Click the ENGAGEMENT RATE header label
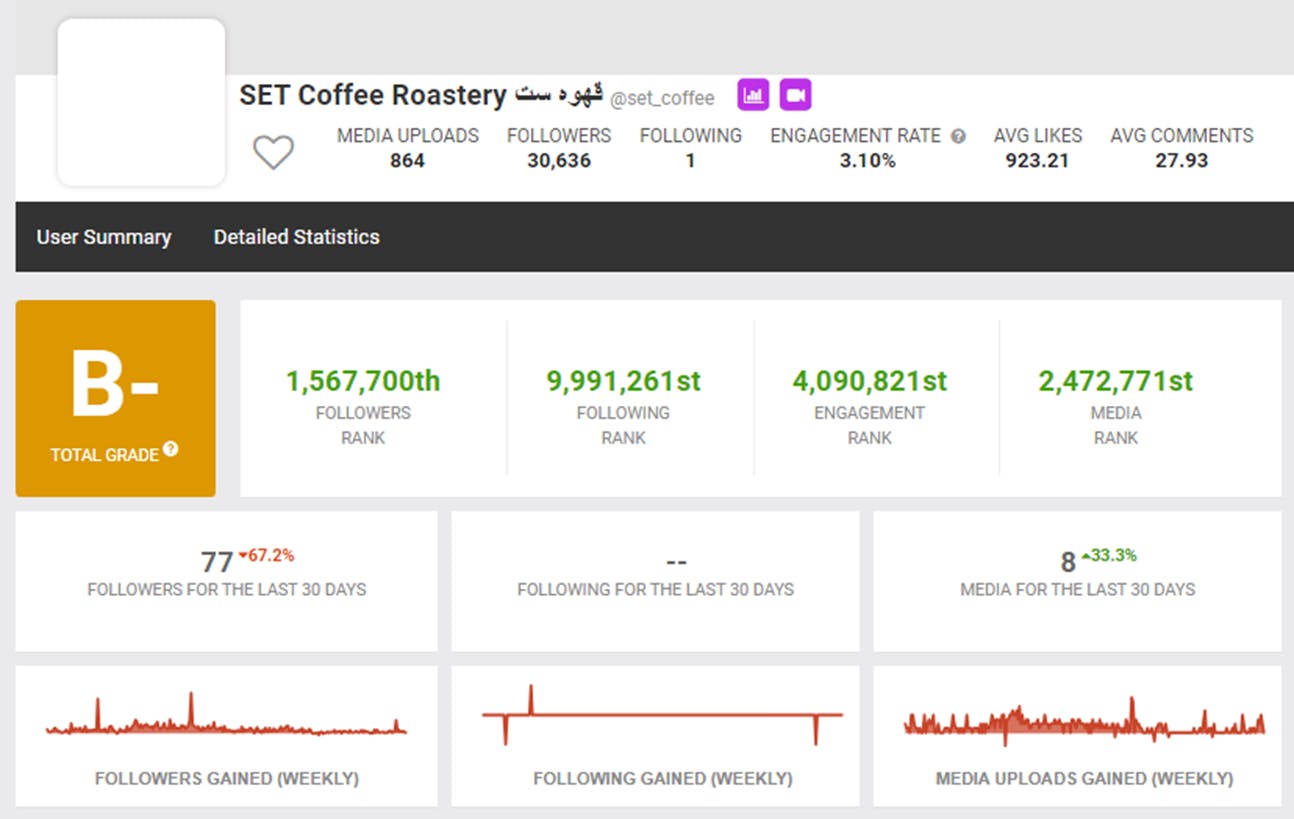The width and height of the screenshot is (1294, 819). tap(856, 136)
